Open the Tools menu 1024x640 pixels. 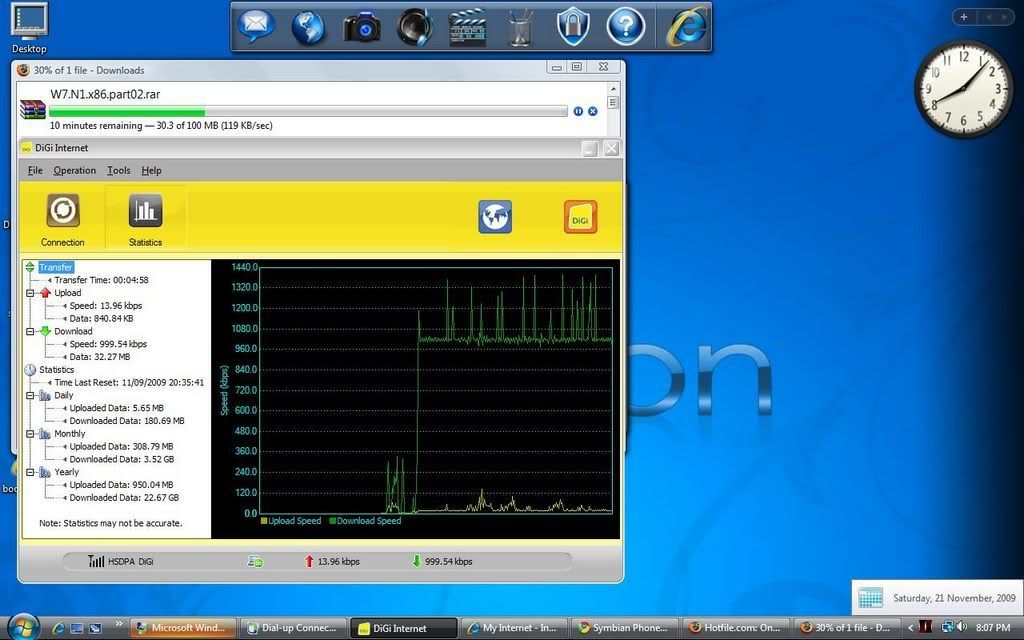[118, 170]
